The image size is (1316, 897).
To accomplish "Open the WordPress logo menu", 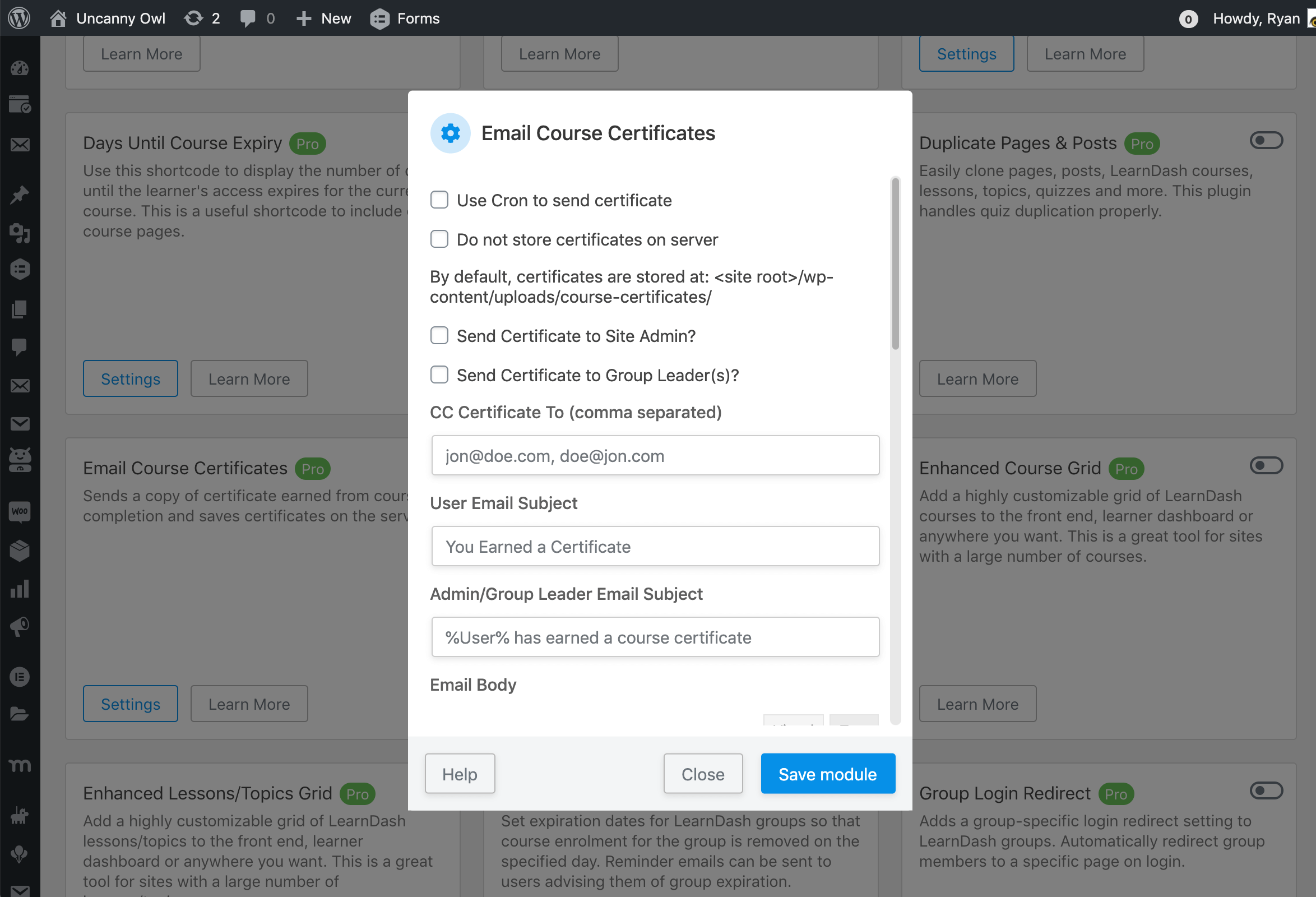I will tap(19, 18).
